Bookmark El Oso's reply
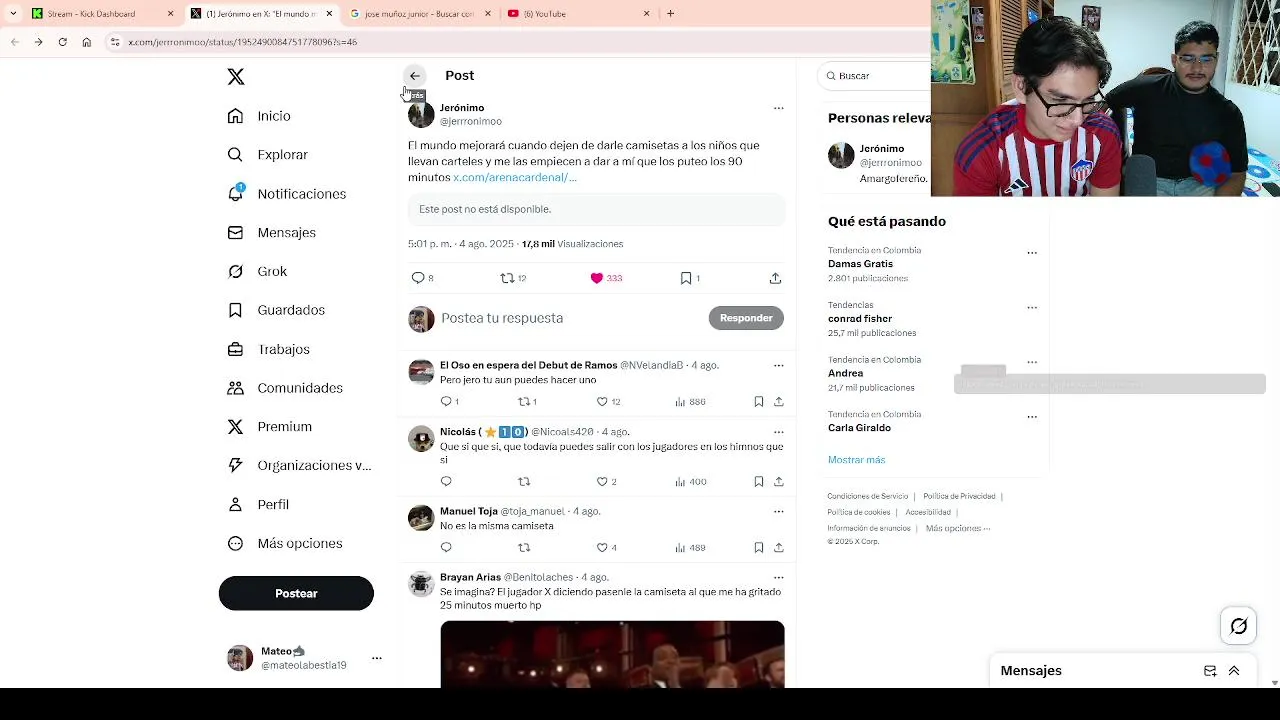1280x720 pixels. click(x=759, y=401)
